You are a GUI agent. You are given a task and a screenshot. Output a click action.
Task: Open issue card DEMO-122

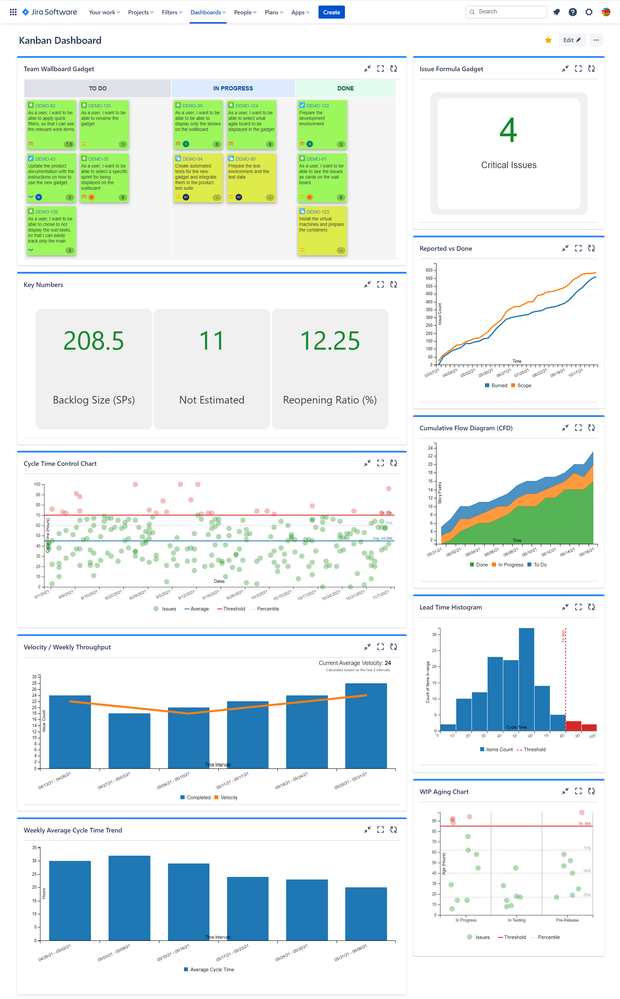[322, 124]
